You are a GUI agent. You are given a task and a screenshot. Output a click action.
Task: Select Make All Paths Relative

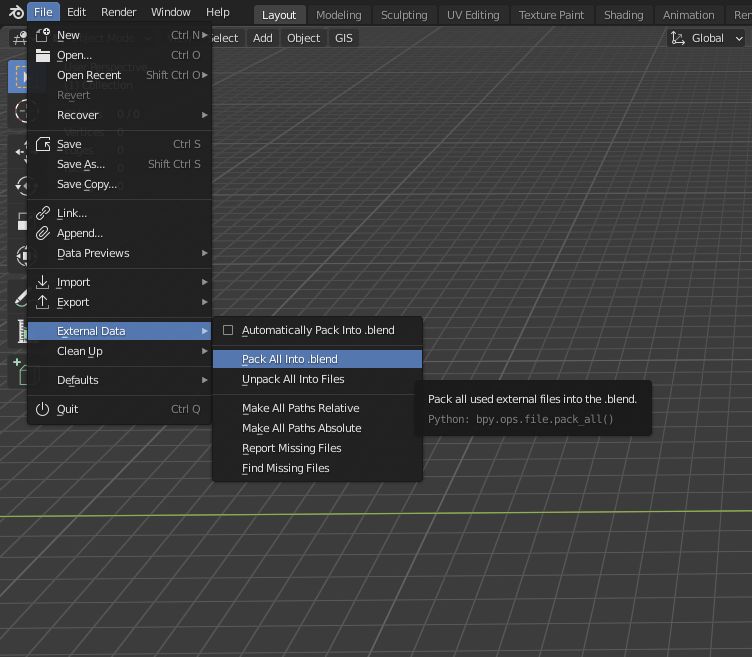(x=317, y=408)
